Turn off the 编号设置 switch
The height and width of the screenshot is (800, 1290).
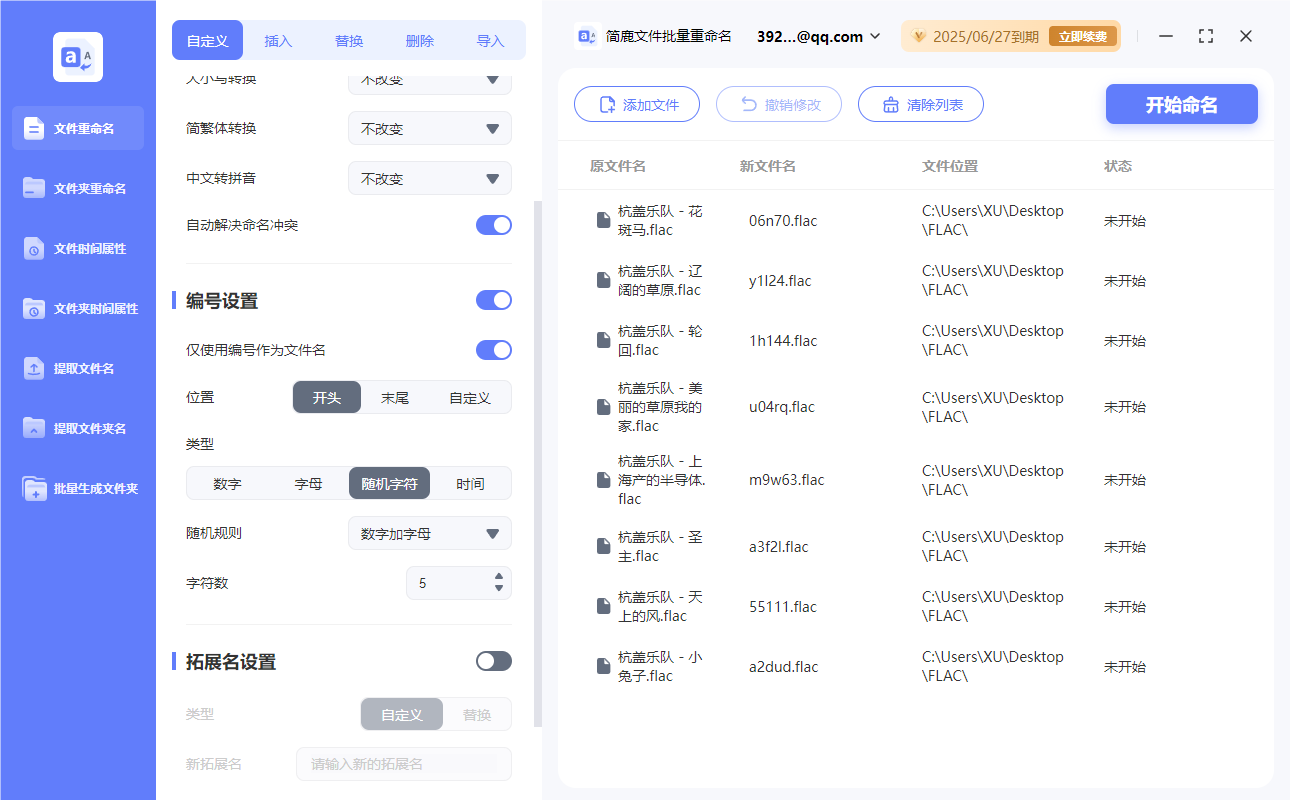[493, 299]
